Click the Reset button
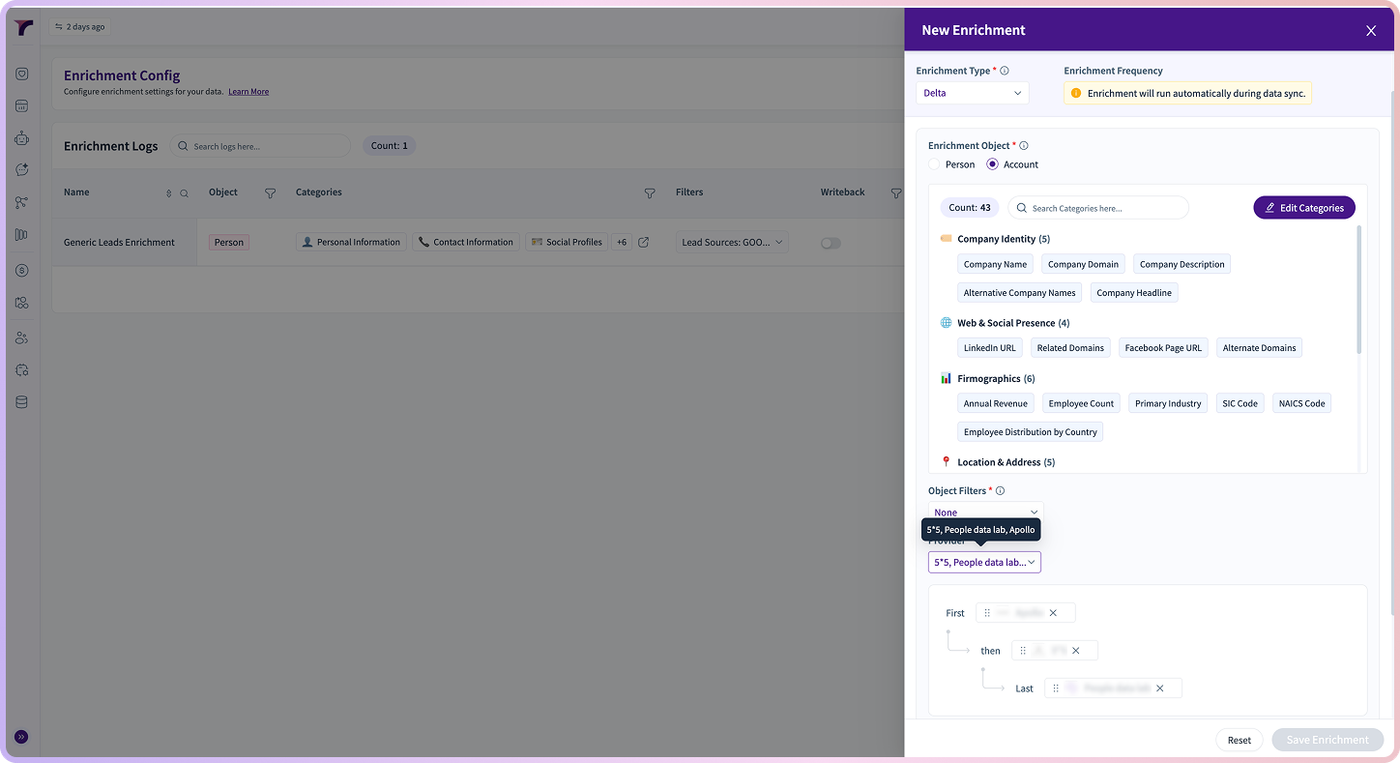This screenshot has width=1400, height=763. click(x=1239, y=740)
